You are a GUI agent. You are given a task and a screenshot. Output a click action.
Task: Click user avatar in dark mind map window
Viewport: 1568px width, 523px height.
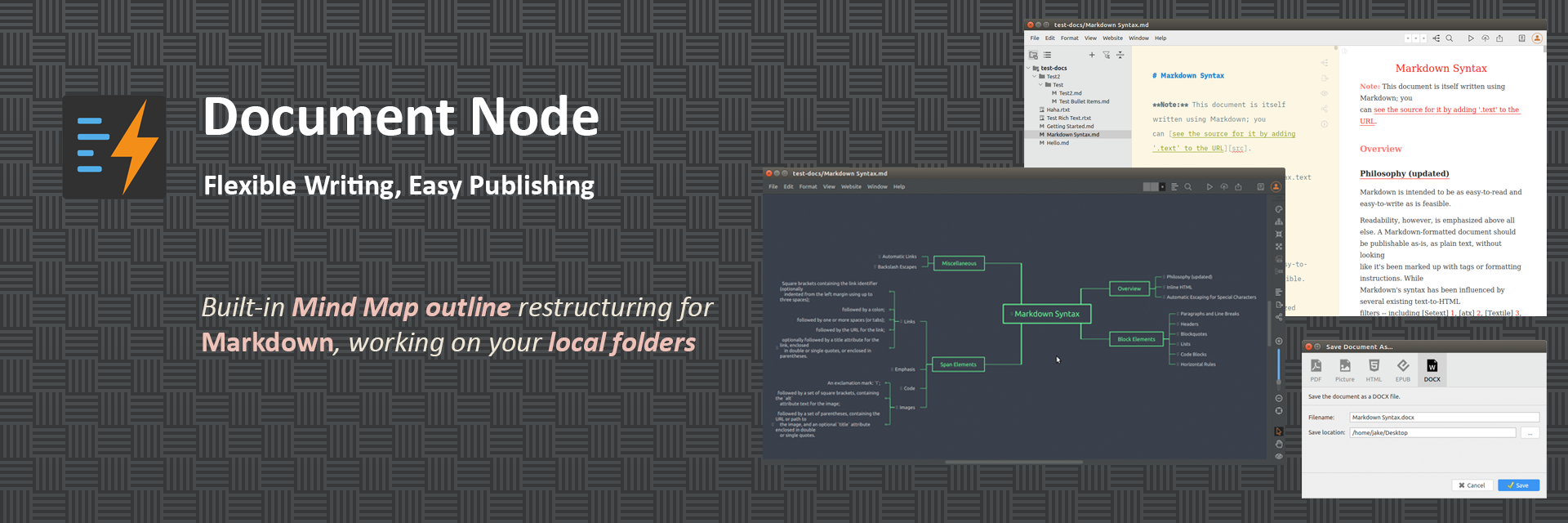click(x=1276, y=187)
